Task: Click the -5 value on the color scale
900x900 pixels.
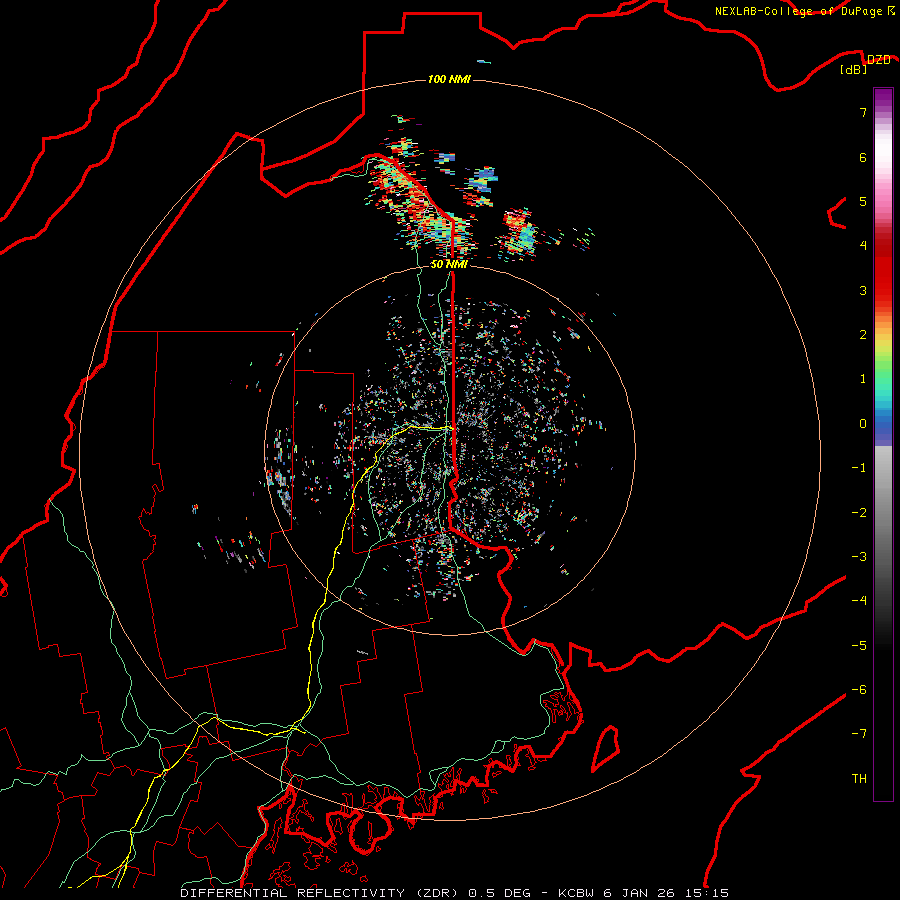Action: [x=859, y=646]
